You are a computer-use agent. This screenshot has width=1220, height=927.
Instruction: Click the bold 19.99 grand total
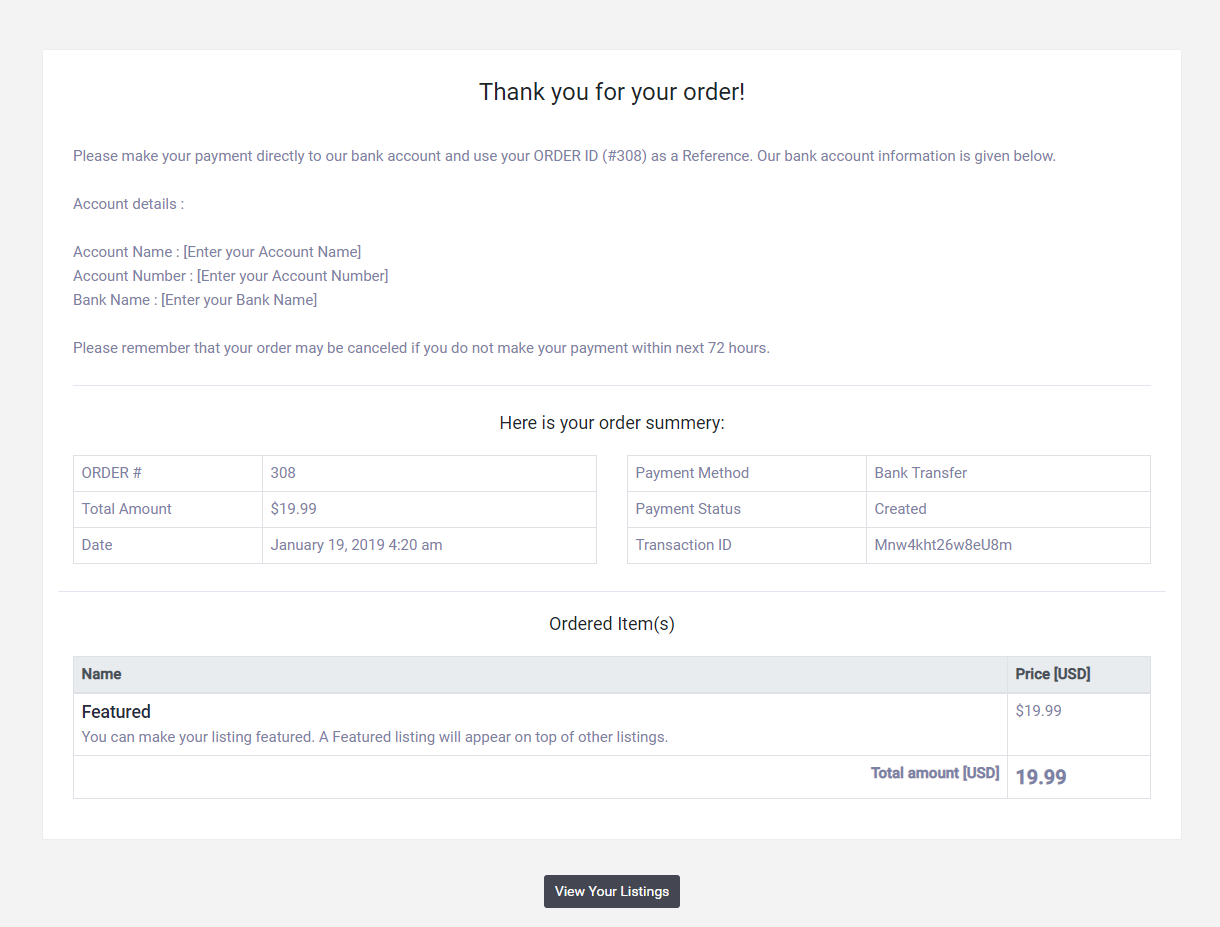(x=1041, y=777)
